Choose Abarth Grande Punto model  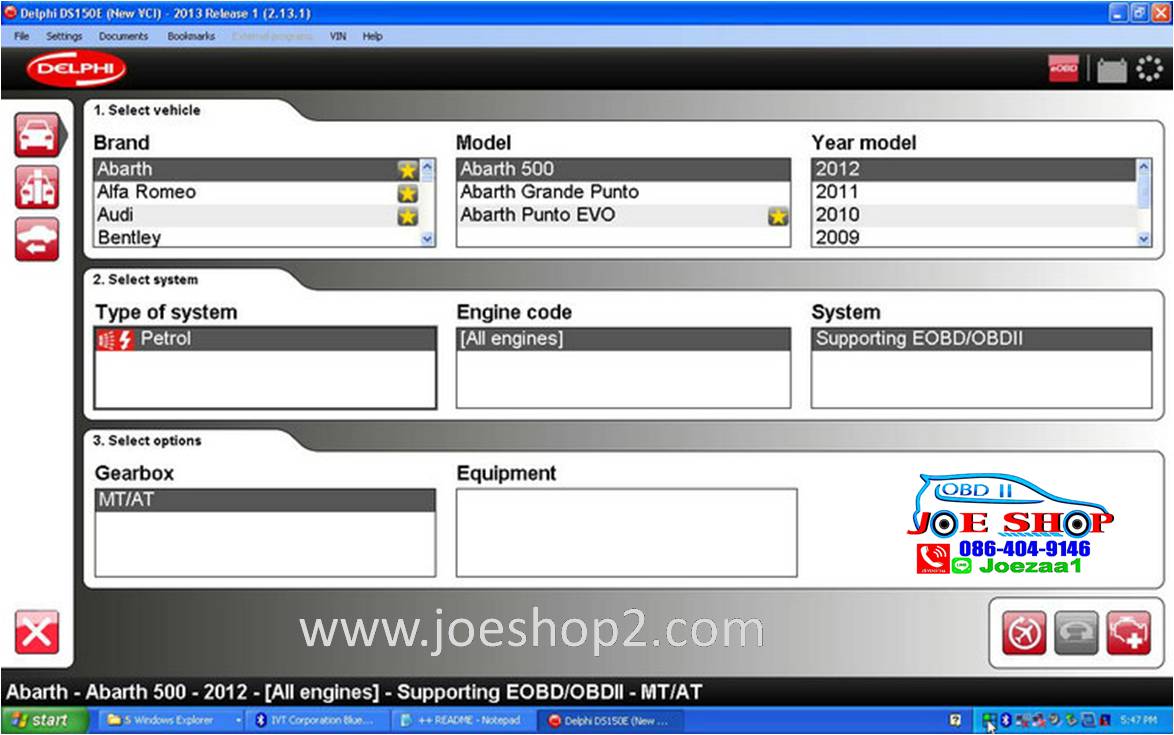tap(549, 192)
